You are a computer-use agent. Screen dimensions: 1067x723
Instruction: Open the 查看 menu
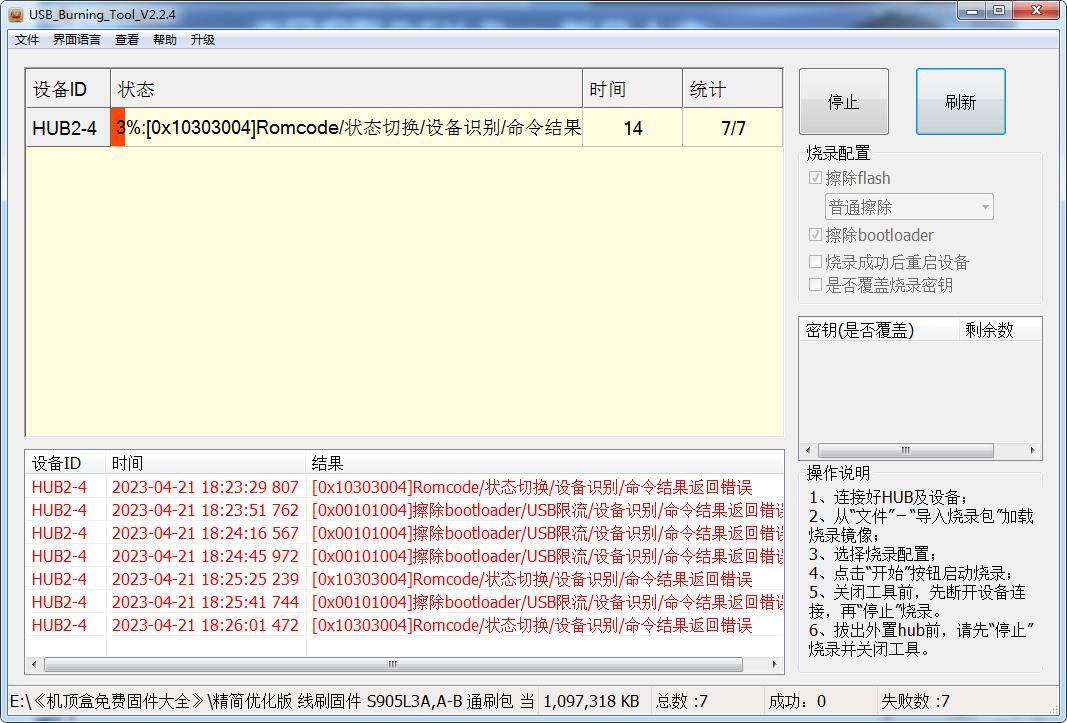pyautogui.click(x=127, y=39)
